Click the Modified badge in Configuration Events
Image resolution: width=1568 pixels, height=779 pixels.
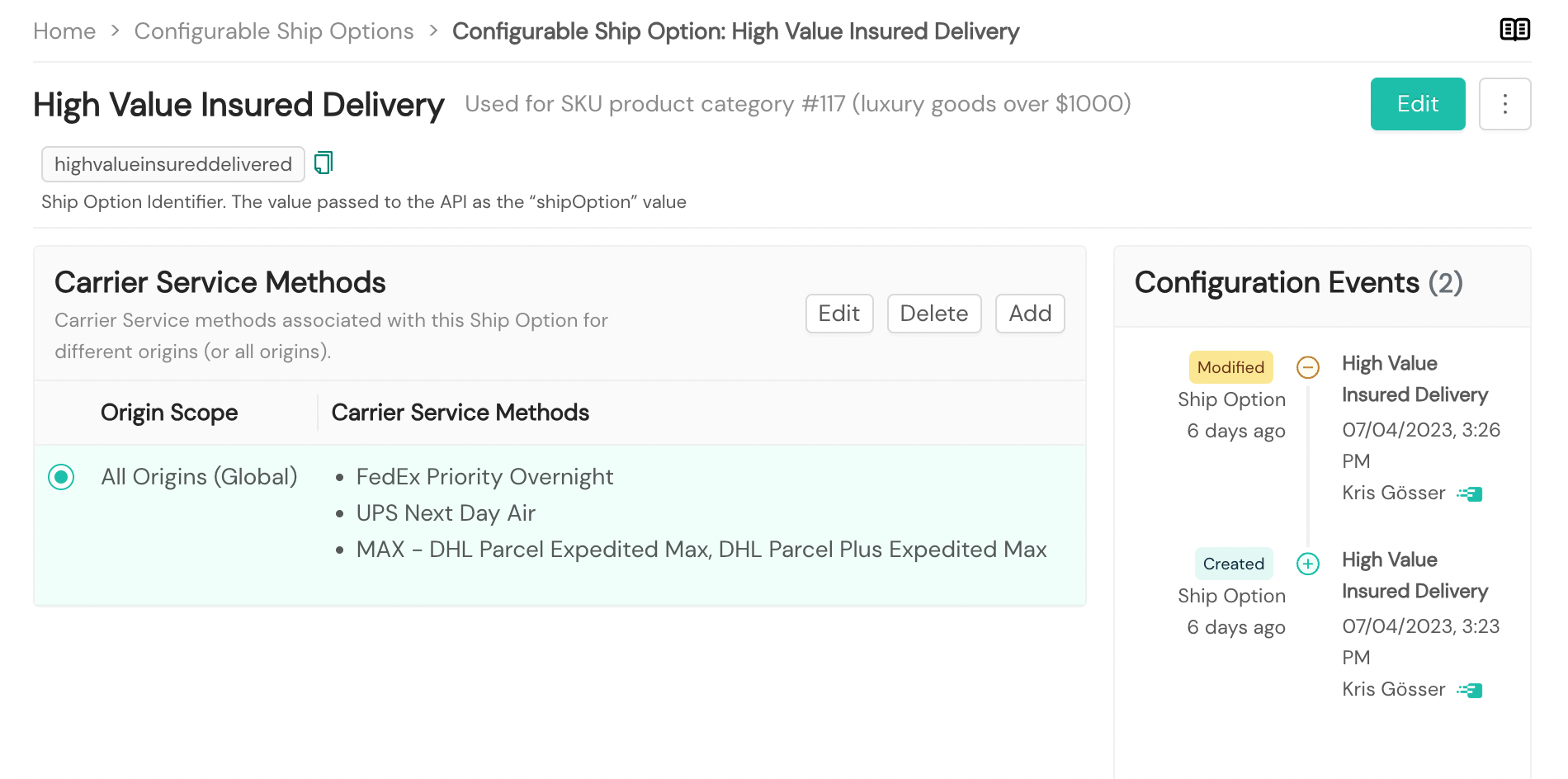coord(1230,367)
